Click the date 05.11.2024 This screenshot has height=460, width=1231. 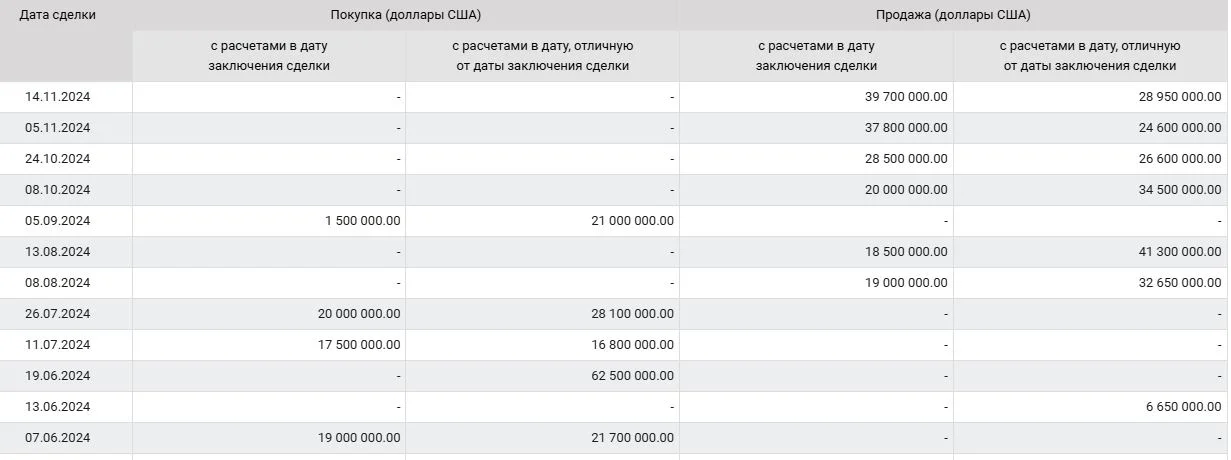[58, 128]
